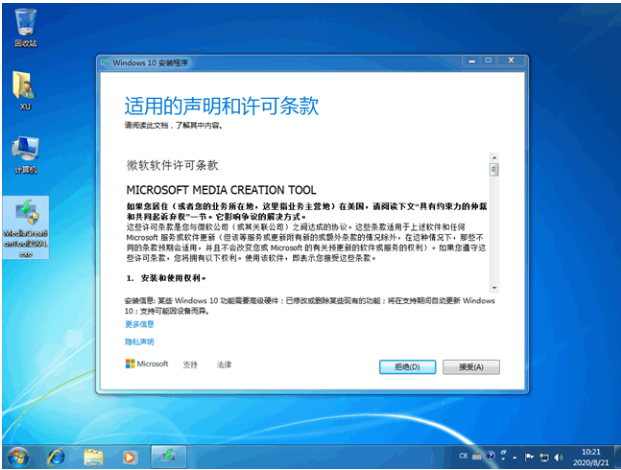Screen dimensions: 621x470
Task: Select the XU folder desktop icon
Action: (x=25, y=88)
